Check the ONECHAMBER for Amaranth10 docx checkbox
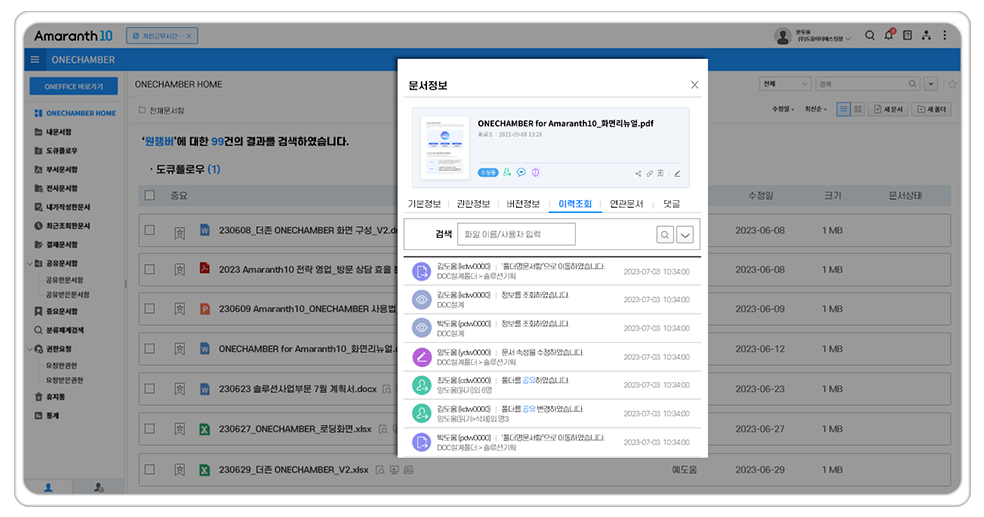The height and width of the screenshot is (517, 984). [149, 348]
